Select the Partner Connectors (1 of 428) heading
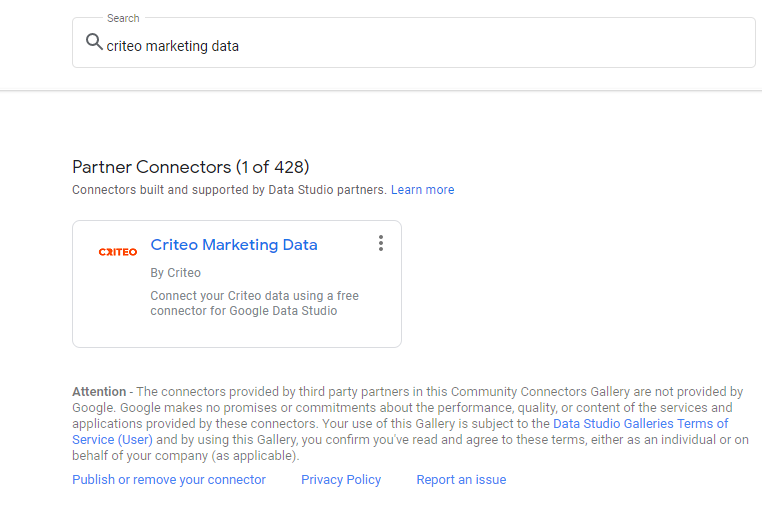The image size is (762, 506). tap(190, 167)
